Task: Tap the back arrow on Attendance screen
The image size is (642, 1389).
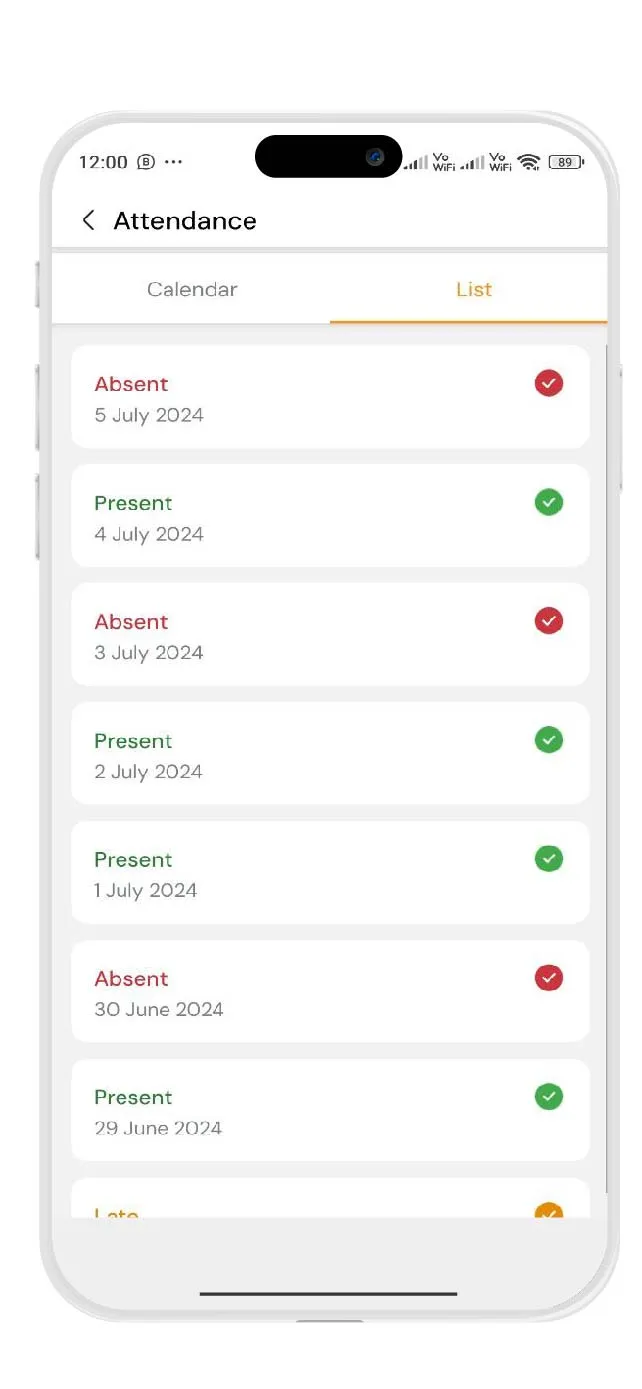Action: [87, 220]
